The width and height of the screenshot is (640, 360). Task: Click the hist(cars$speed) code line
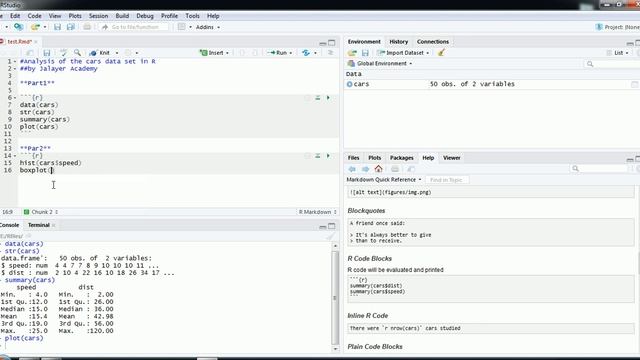(51, 163)
